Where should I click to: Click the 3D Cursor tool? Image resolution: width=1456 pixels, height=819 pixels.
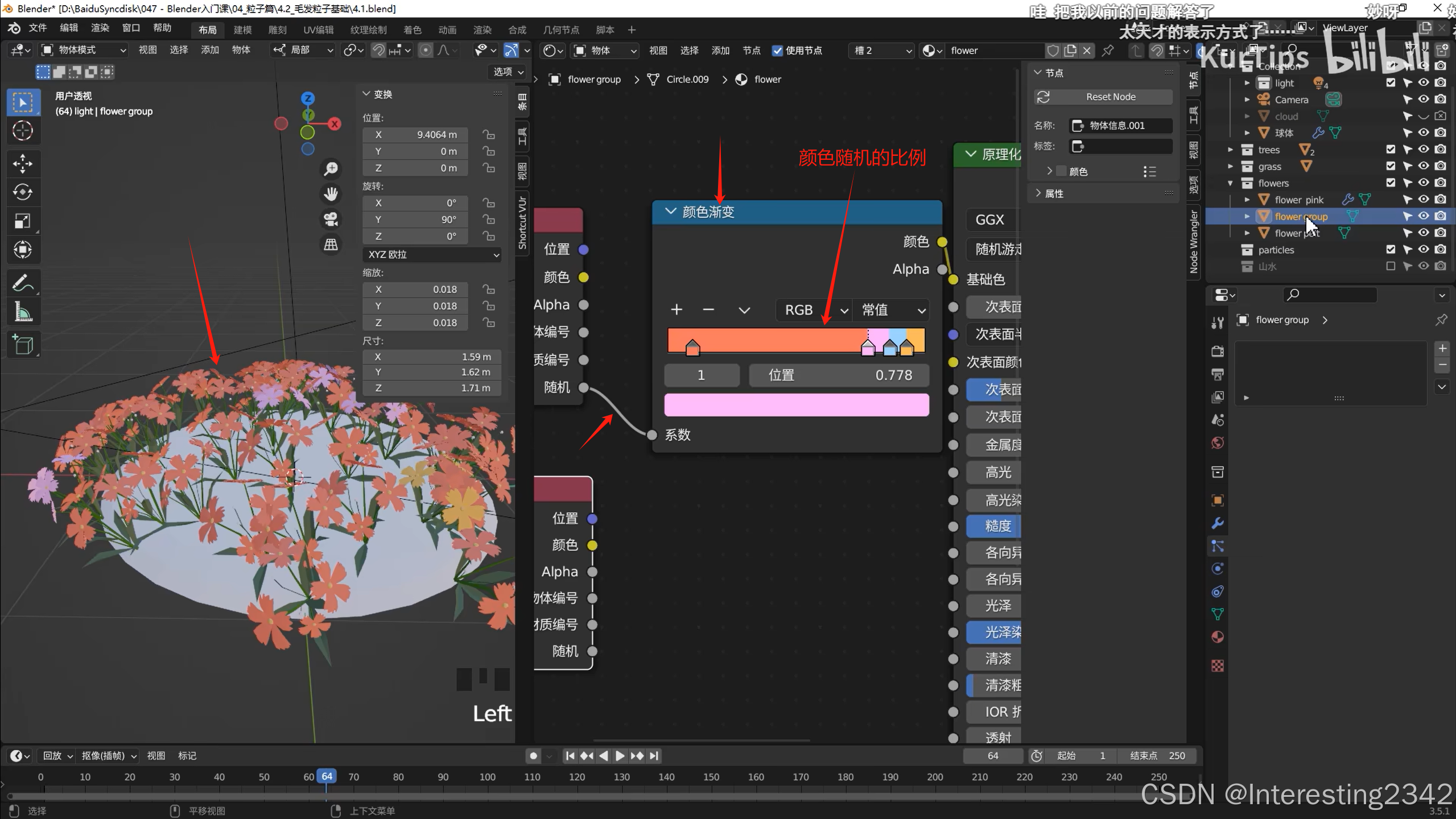tap(22, 131)
